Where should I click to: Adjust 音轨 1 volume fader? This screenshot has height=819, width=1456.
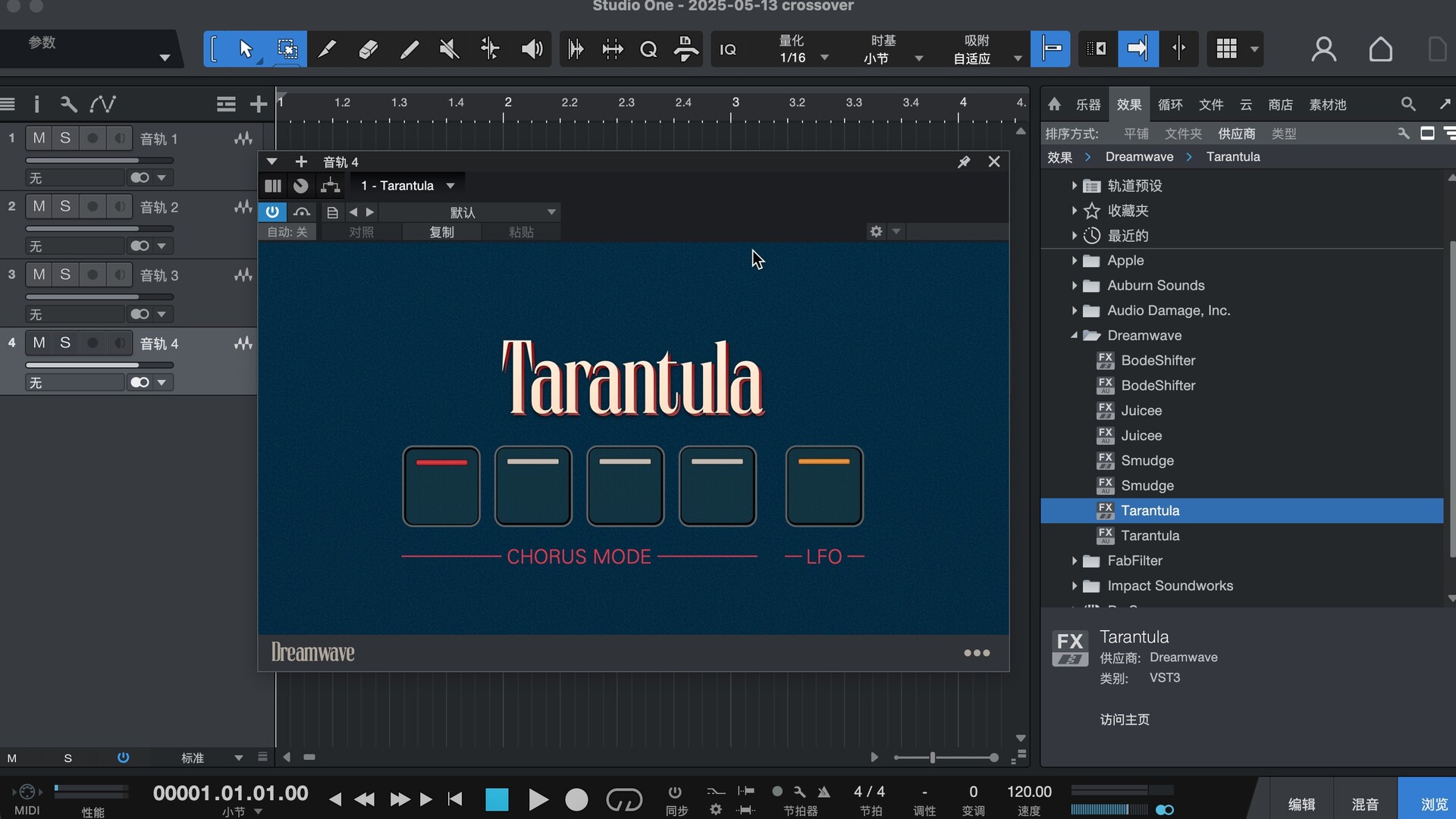click(99, 160)
